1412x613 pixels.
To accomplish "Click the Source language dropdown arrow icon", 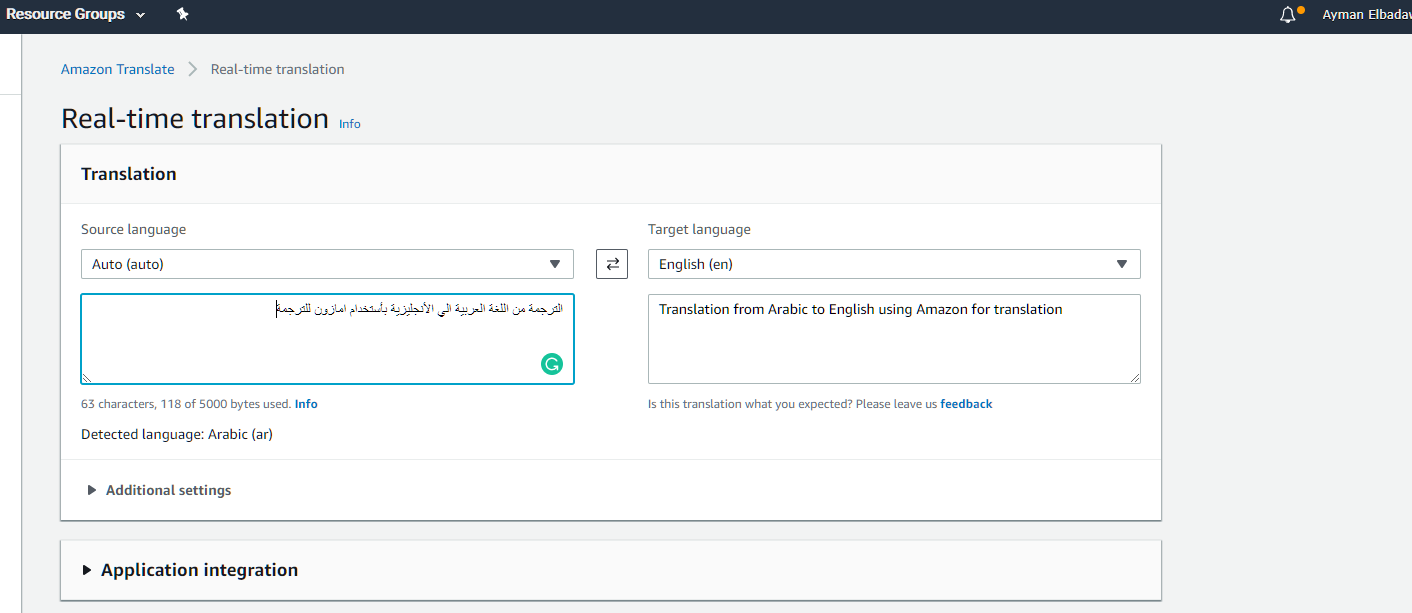I will coord(554,263).
